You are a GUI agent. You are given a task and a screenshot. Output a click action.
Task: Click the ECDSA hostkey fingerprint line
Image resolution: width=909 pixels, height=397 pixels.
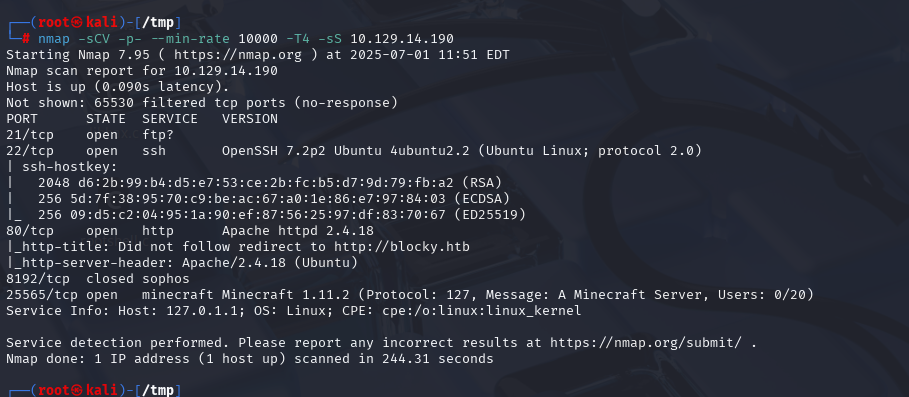[x=274, y=199]
